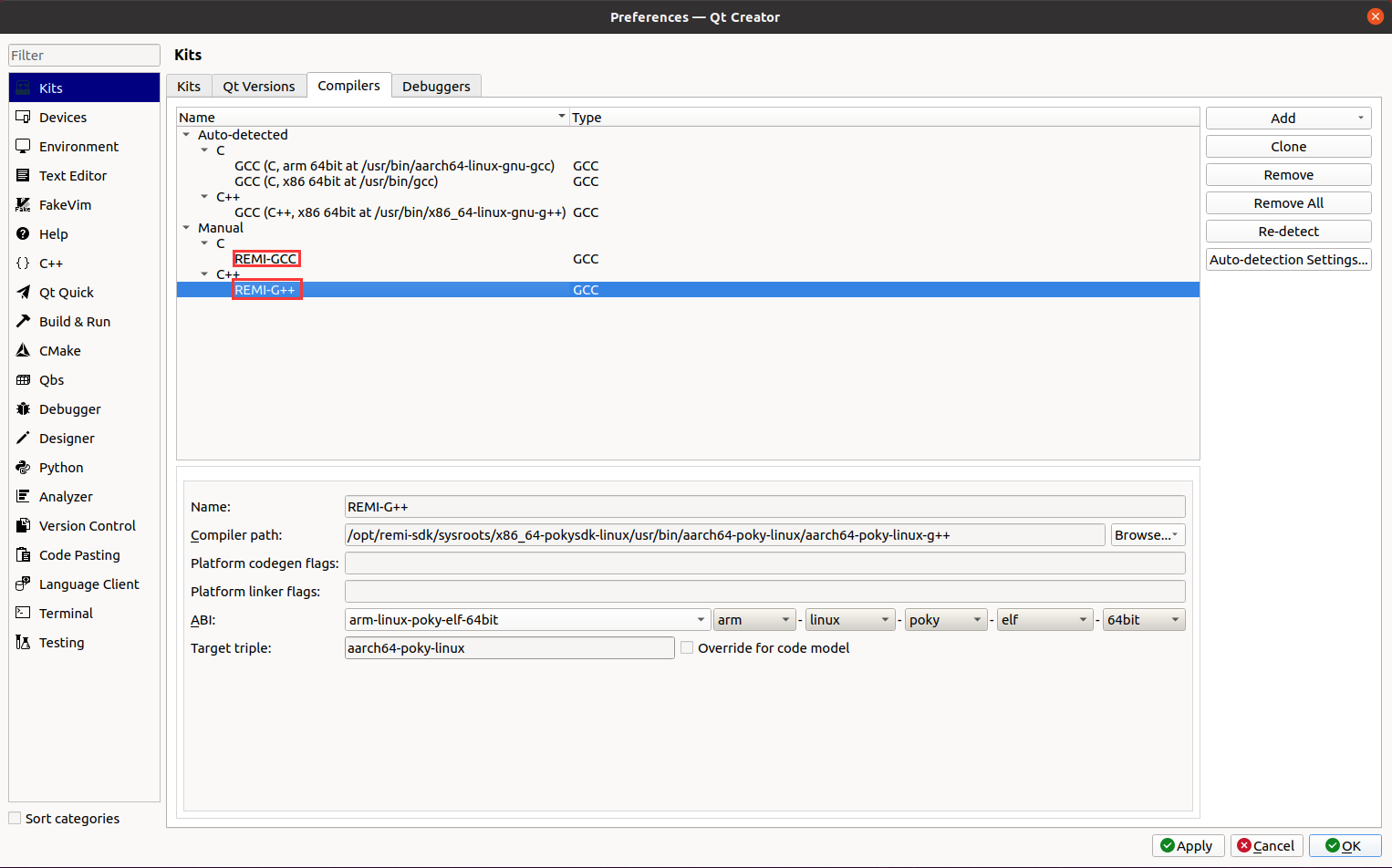Enable Override for code model checkbox

pos(688,647)
